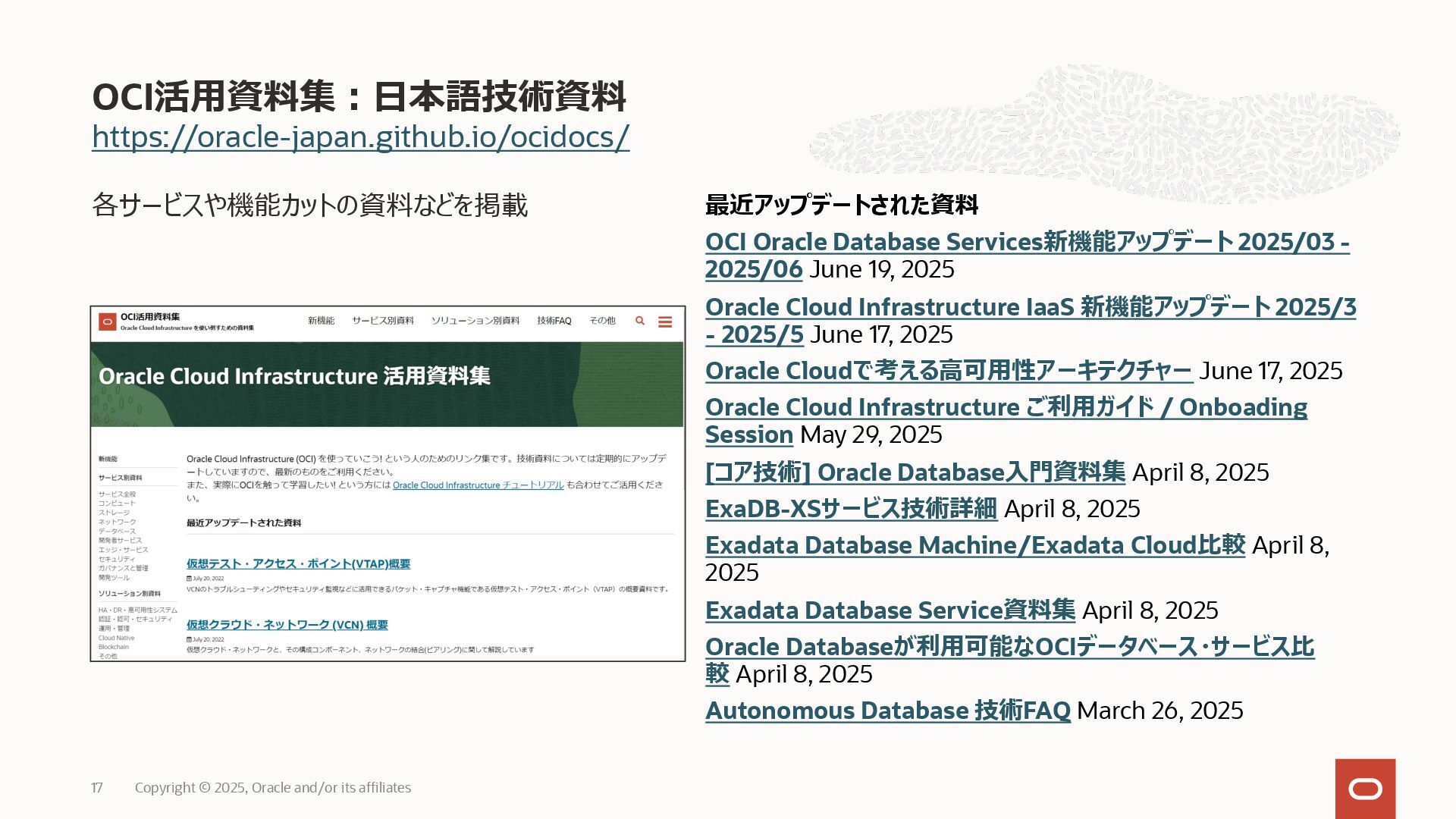Open Oracle Cloudで考える高可用性アーキテクチャー link
The height and width of the screenshot is (819, 1456).
pos(949,371)
